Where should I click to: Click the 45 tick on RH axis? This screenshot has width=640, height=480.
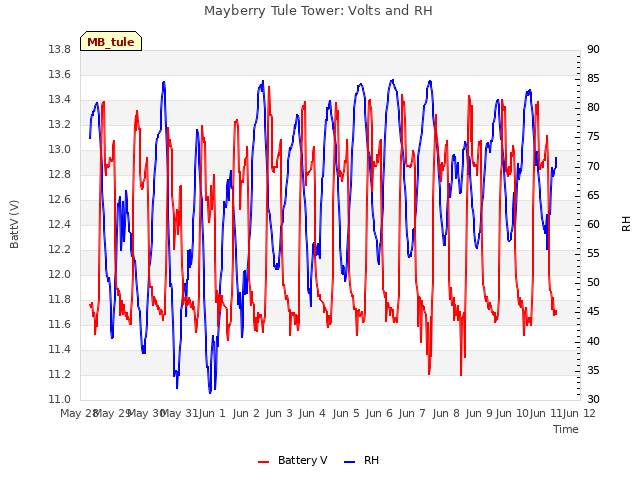click(x=593, y=312)
